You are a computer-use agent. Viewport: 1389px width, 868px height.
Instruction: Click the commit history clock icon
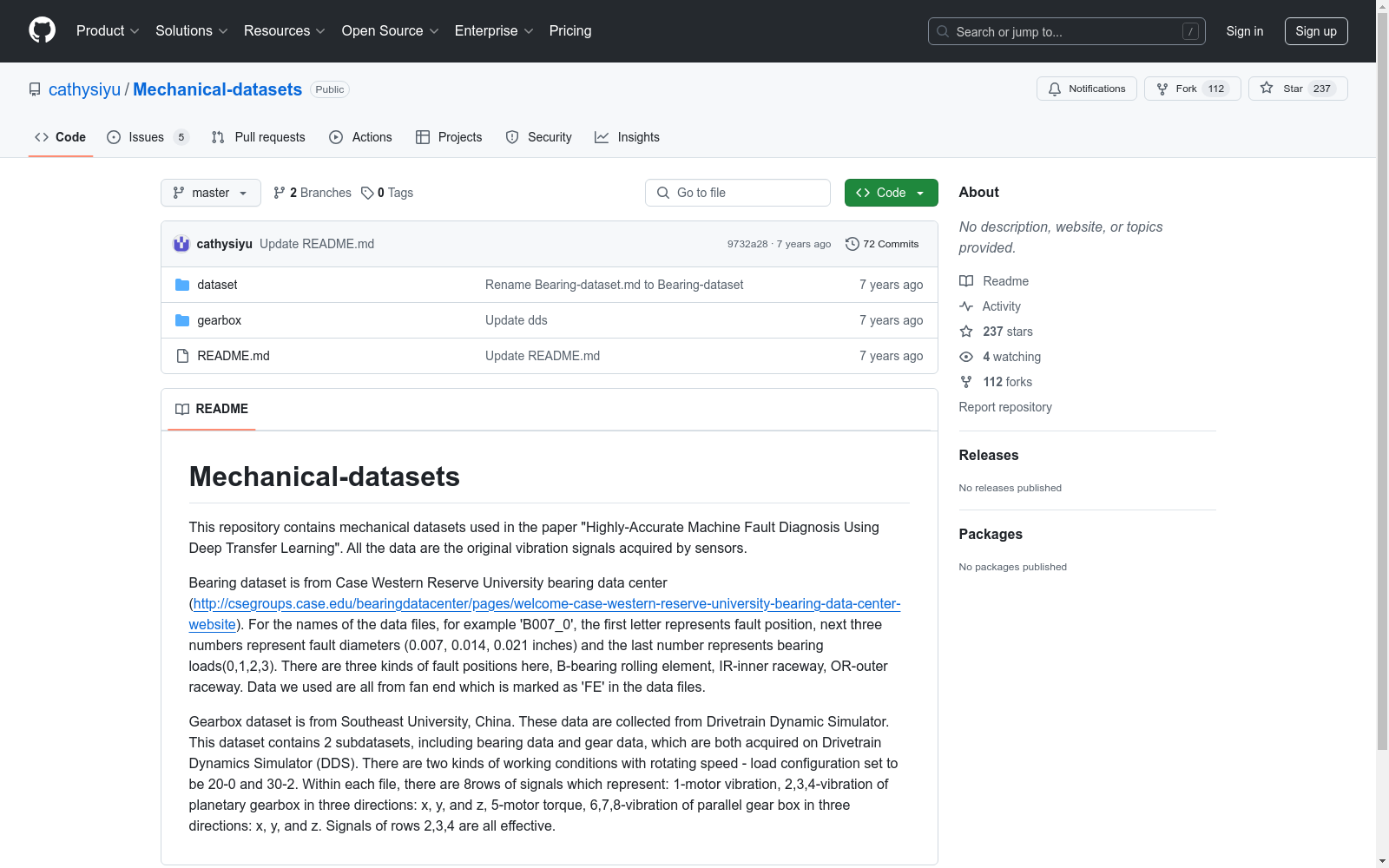click(852, 244)
